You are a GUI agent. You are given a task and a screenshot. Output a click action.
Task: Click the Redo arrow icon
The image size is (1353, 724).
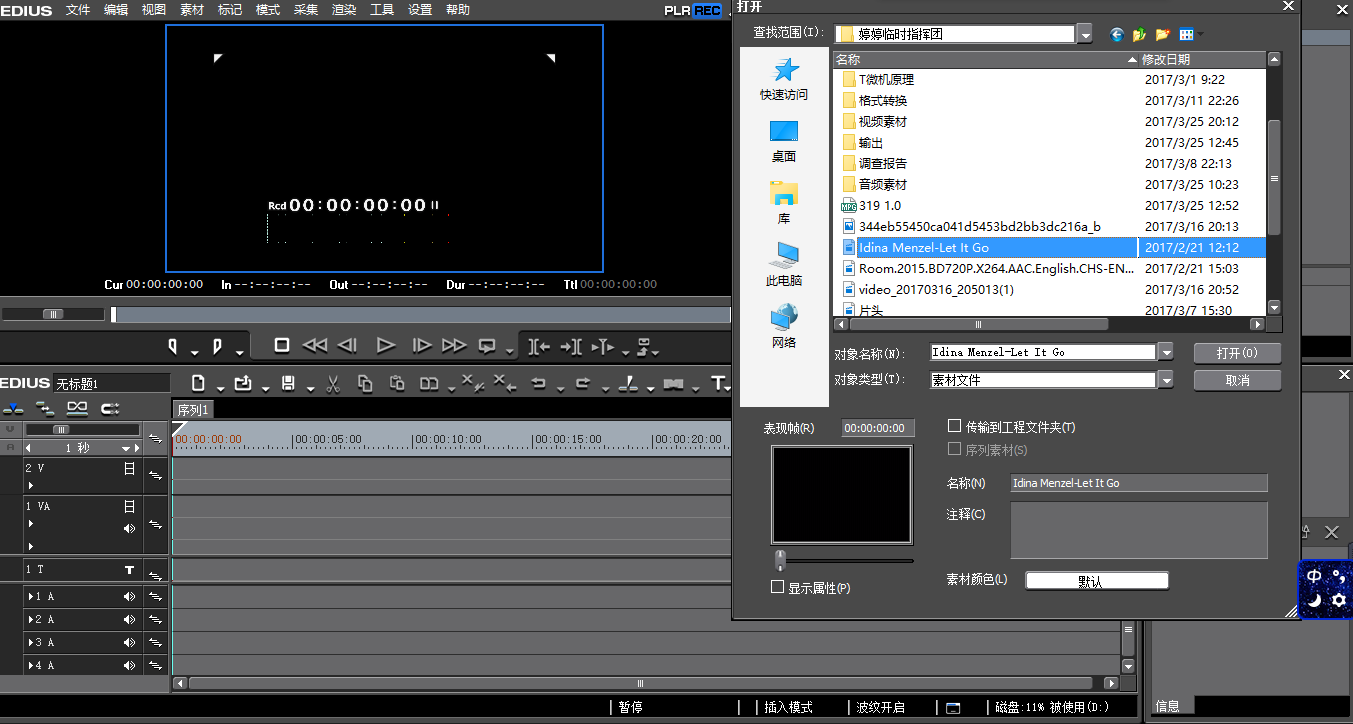pos(583,383)
